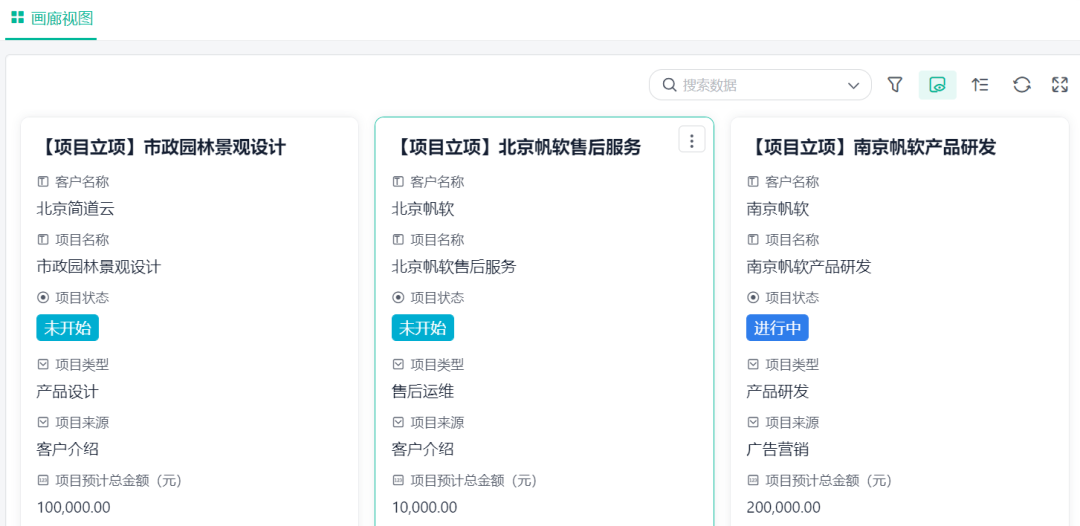Click the 画廊视图 grid icon
This screenshot has height=526, width=1080.
point(17,18)
